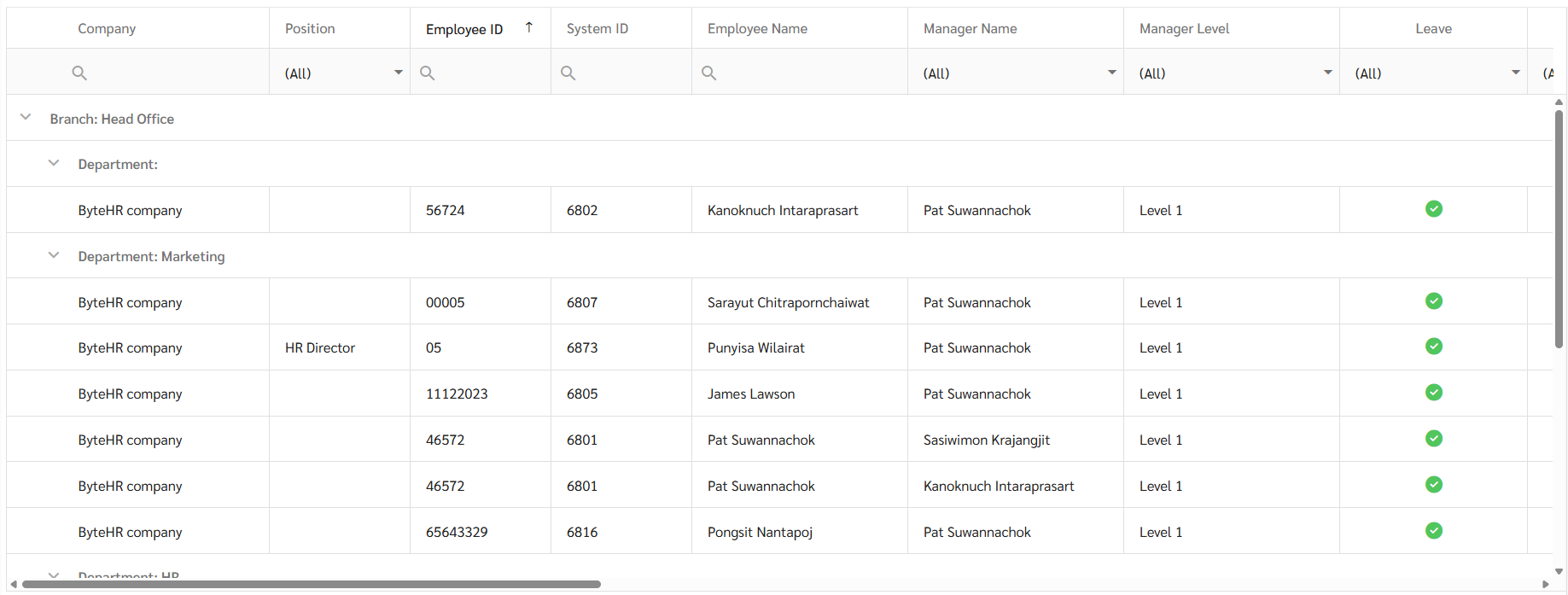1568x595 pixels.
Task: Toggle leave check on Sasiwimon Krajangjit manager row
Action: tap(1433, 439)
